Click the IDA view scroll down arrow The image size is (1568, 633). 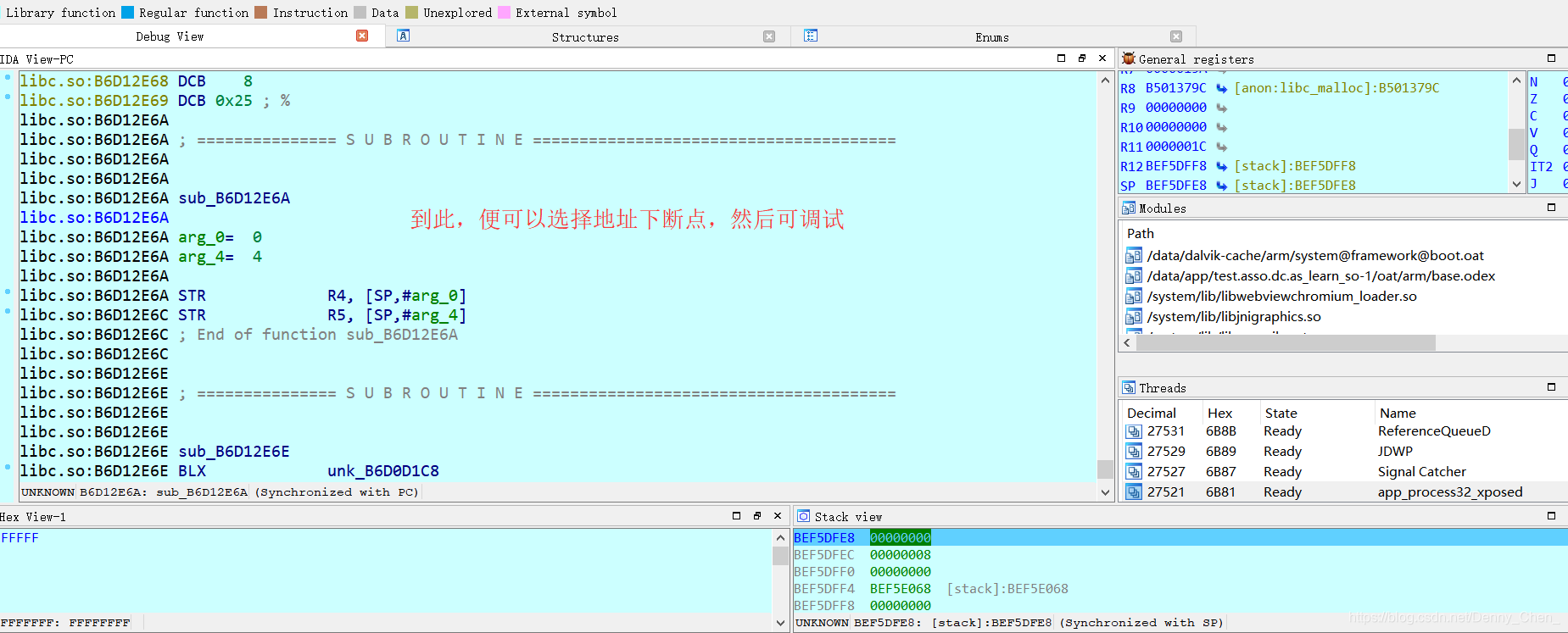(x=1105, y=492)
